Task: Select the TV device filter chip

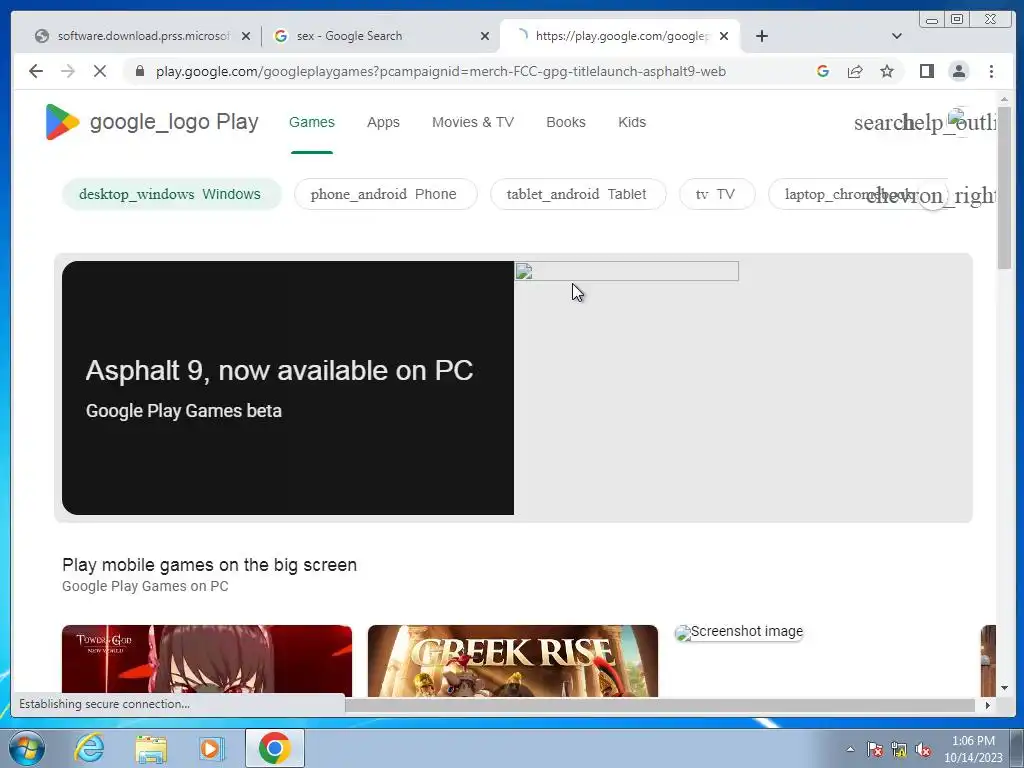Action: (x=717, y=194)
